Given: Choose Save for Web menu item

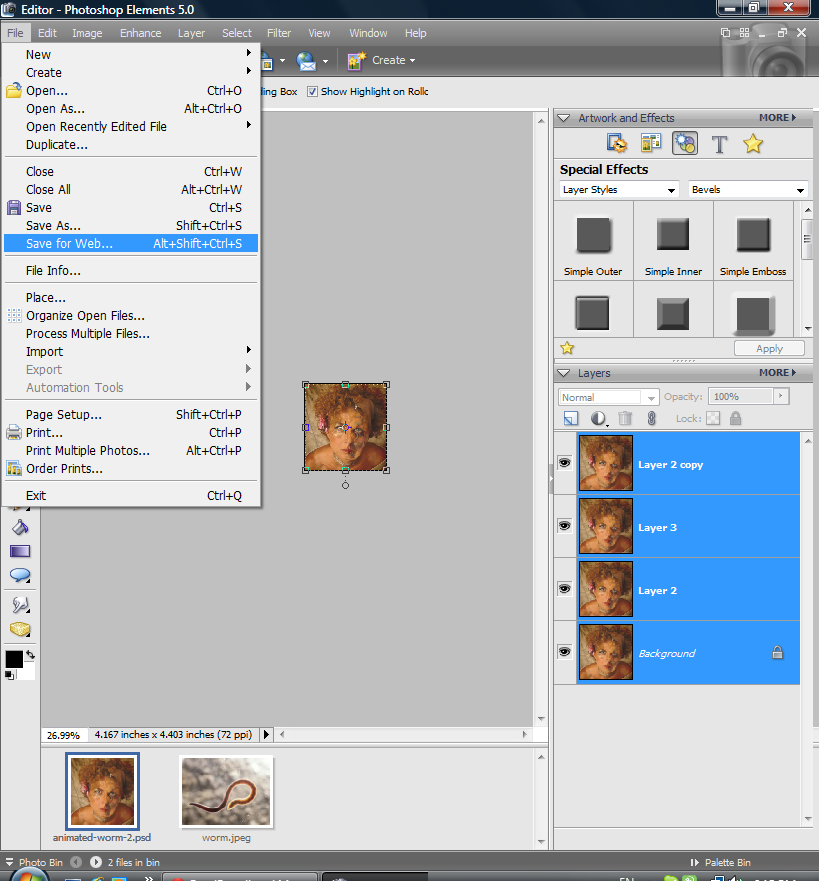Looking at the screenshot, I should point(130,243).
